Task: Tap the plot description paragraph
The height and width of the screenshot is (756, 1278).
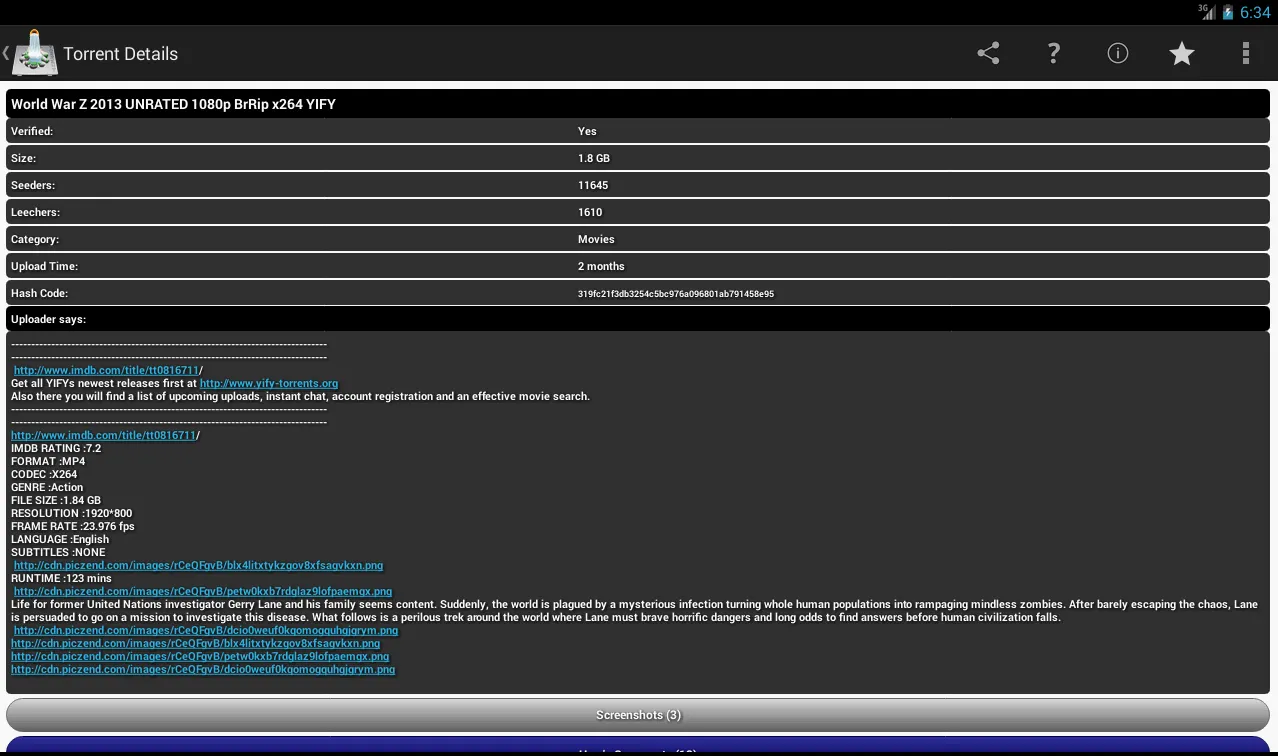Action: [634, 611]
